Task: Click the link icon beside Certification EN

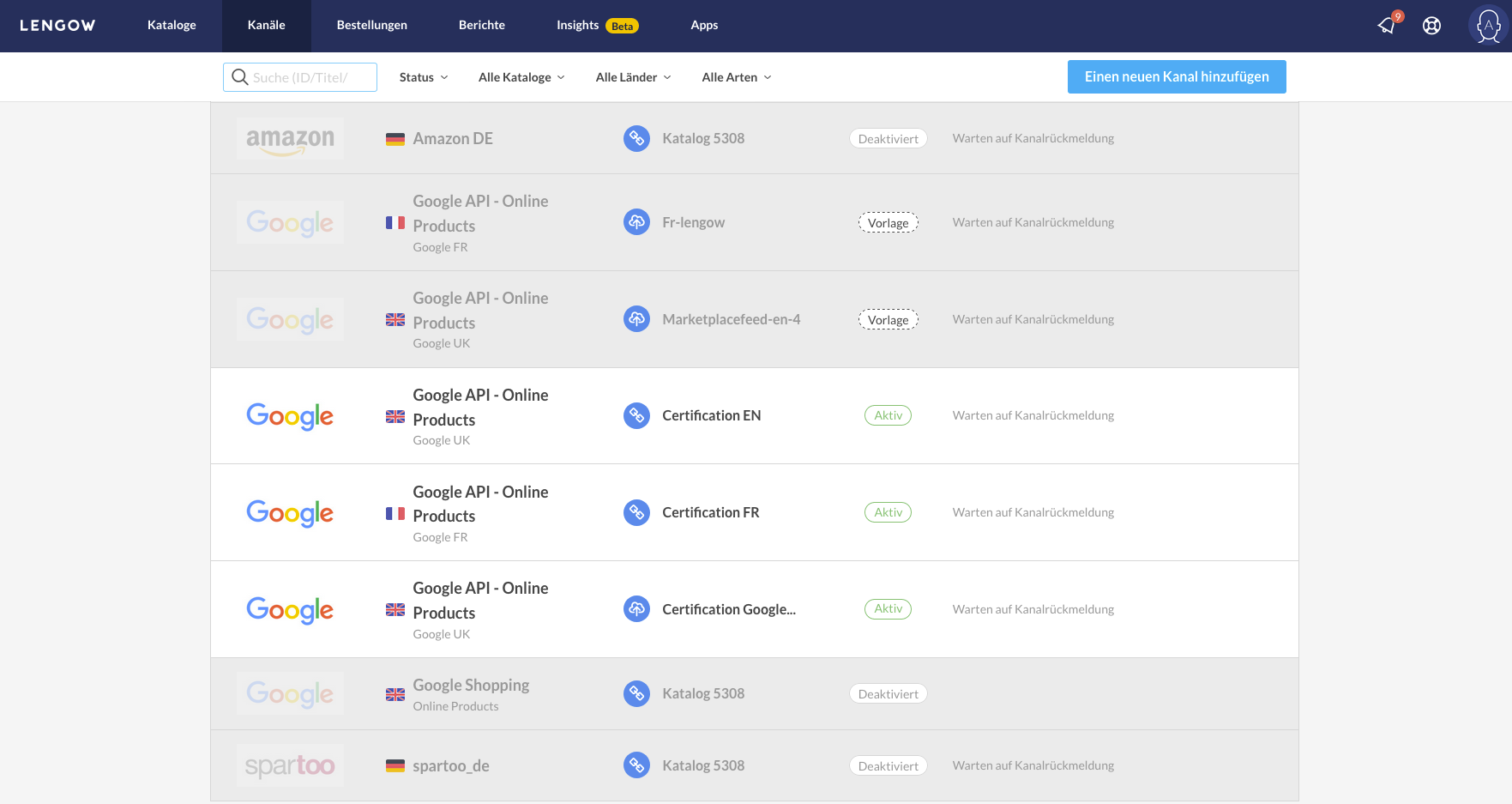Action: (636, 415)
